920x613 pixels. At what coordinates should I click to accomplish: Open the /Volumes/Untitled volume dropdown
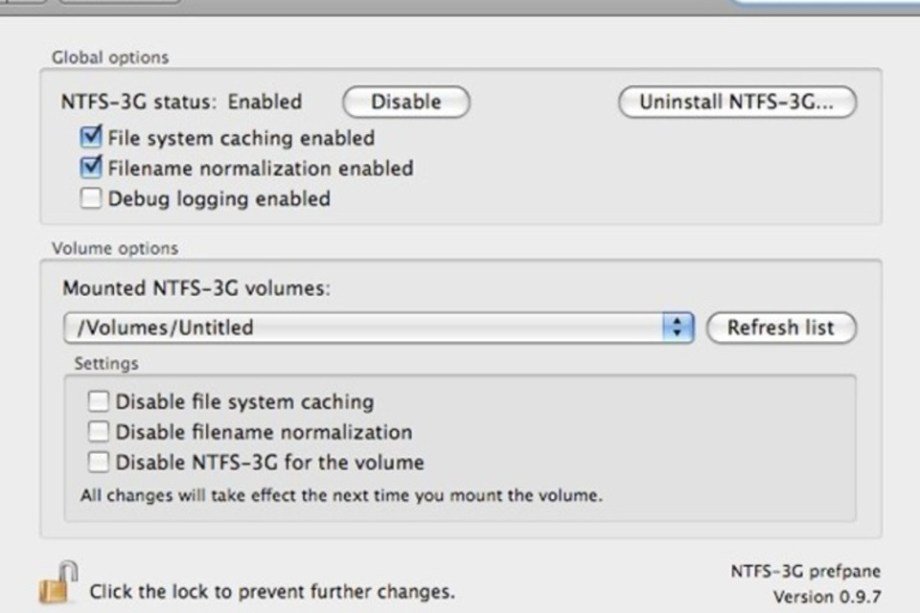[378, 327]
